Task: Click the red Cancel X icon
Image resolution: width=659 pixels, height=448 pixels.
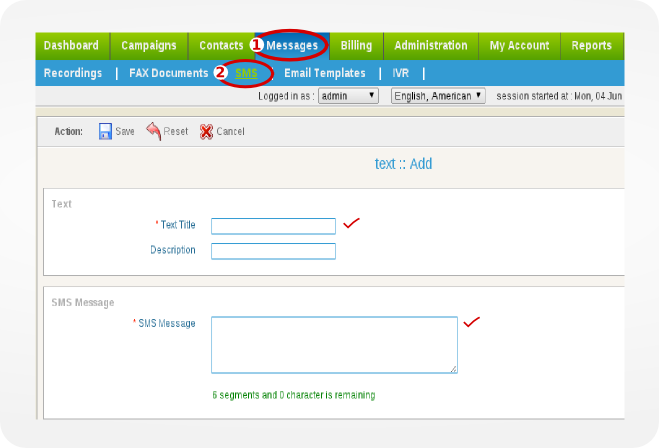Action: click(206, 132)
